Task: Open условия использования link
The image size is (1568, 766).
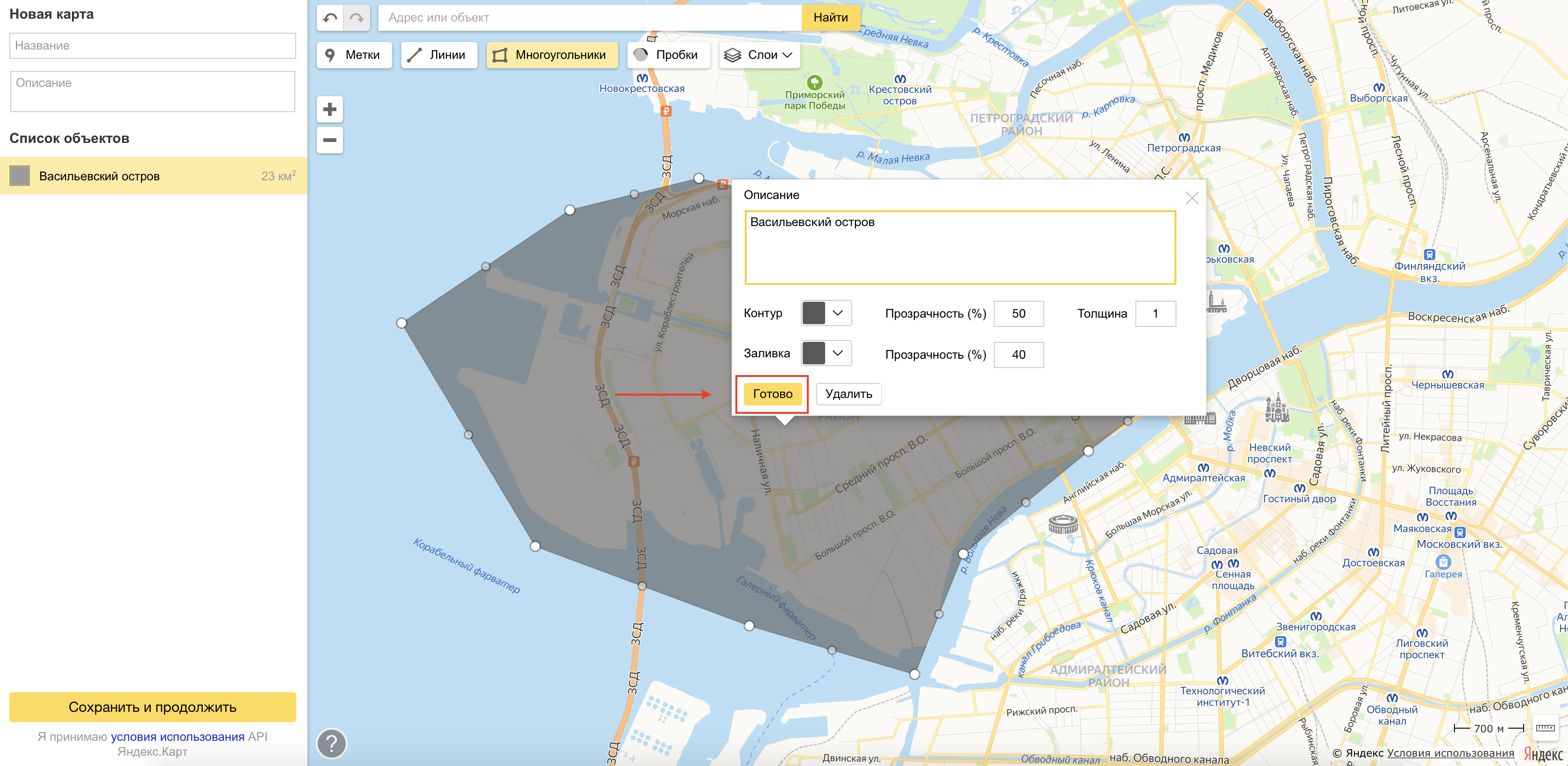Action: tap(177, 737)
